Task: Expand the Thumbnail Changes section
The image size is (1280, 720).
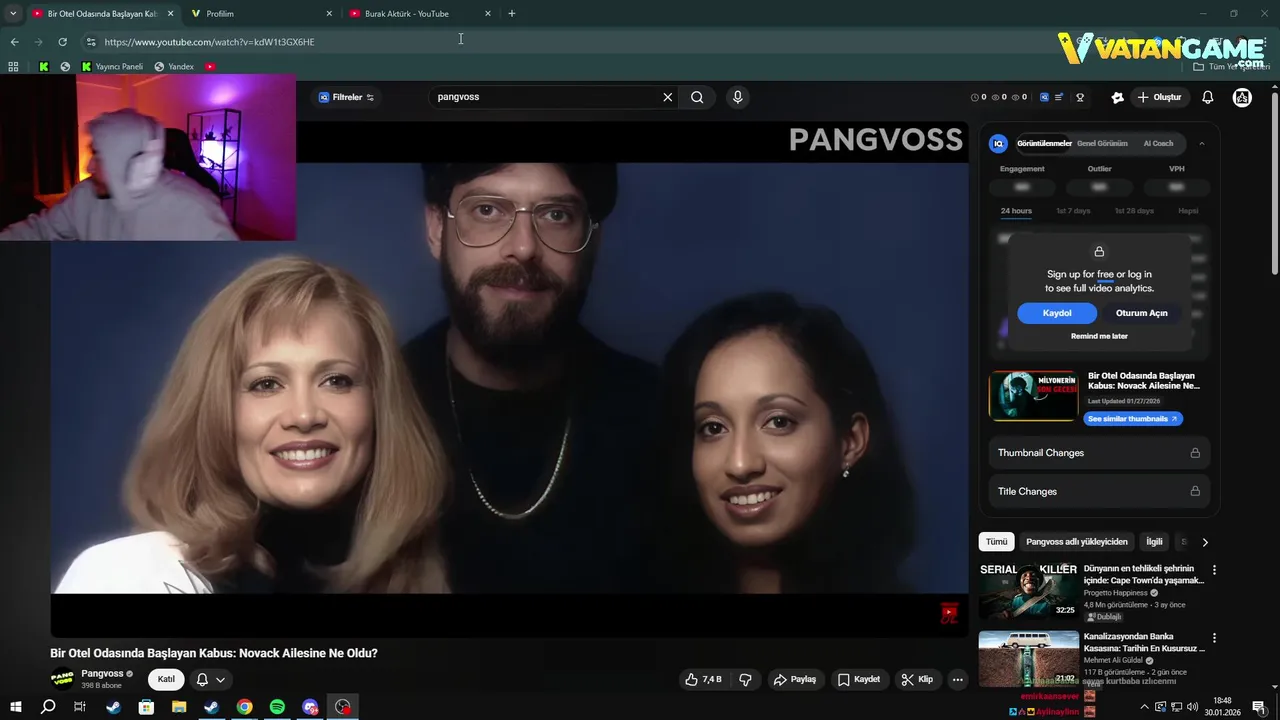Action: [x=1099, y=453]
